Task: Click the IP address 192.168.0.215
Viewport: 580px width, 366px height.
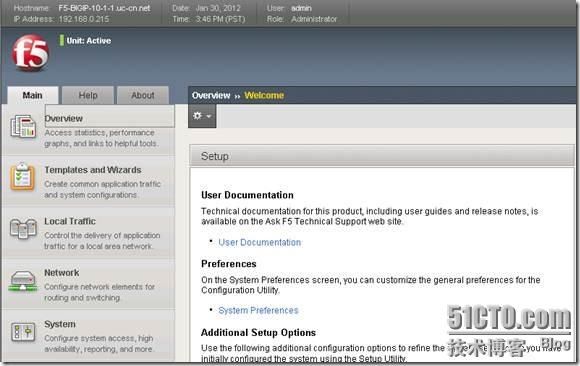Action: point(84,19)
